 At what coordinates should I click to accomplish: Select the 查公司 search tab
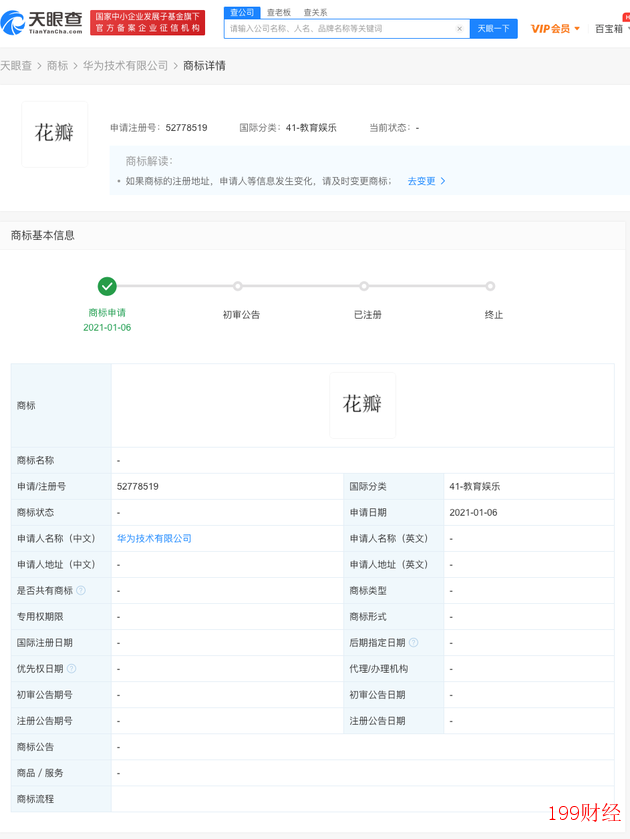[x=242, y=12]
